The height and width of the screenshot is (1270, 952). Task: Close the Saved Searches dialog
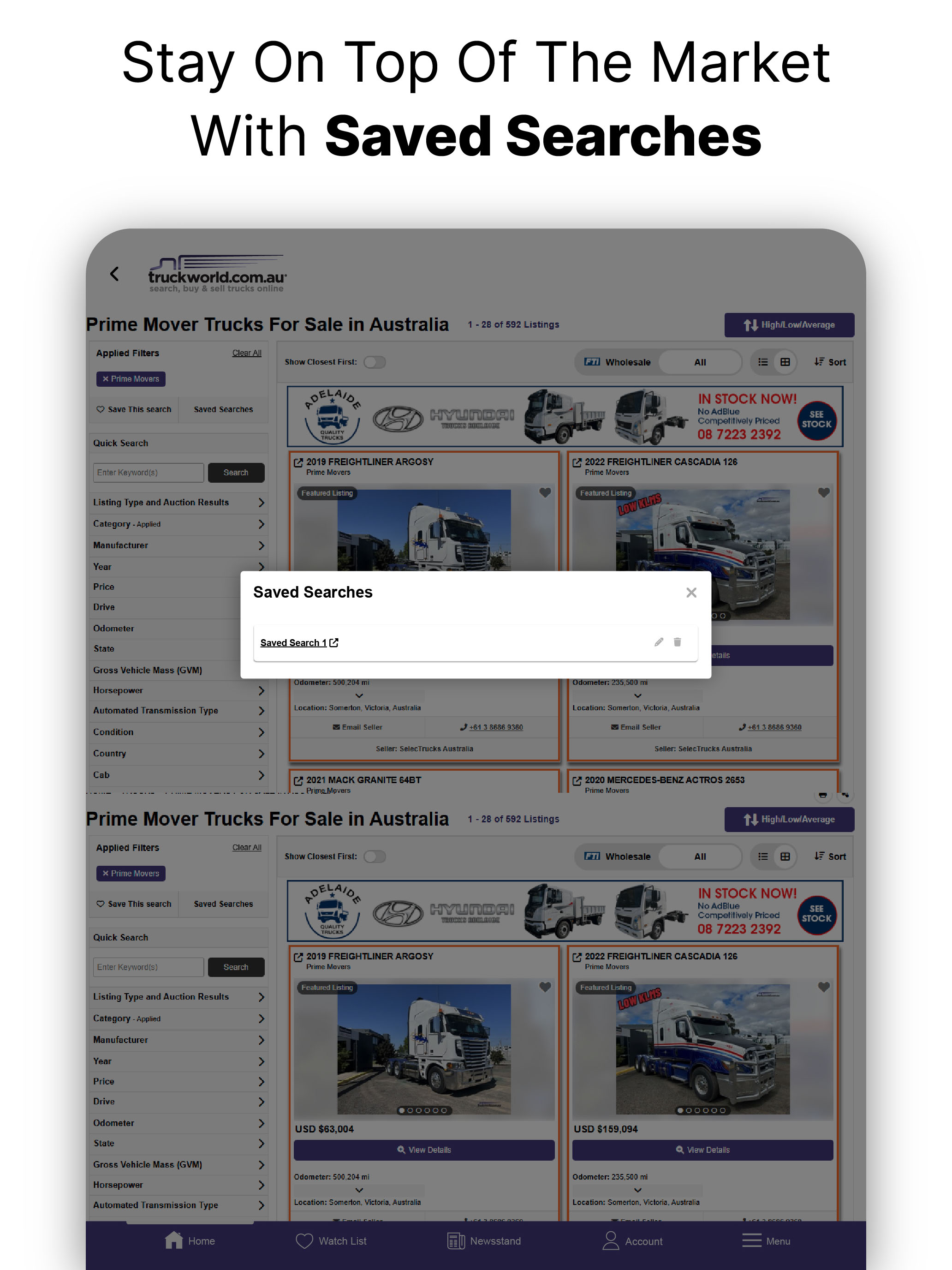click(691, 593)
